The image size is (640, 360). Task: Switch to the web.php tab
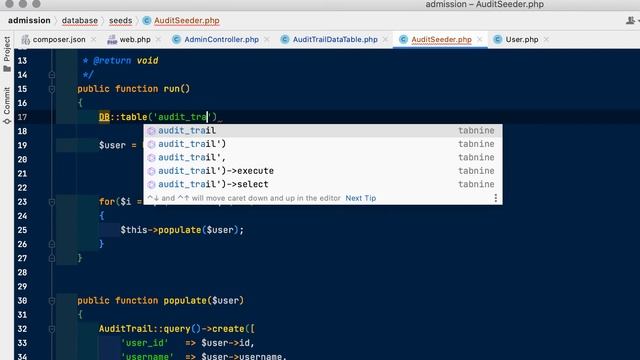click(x=135, y=40)
